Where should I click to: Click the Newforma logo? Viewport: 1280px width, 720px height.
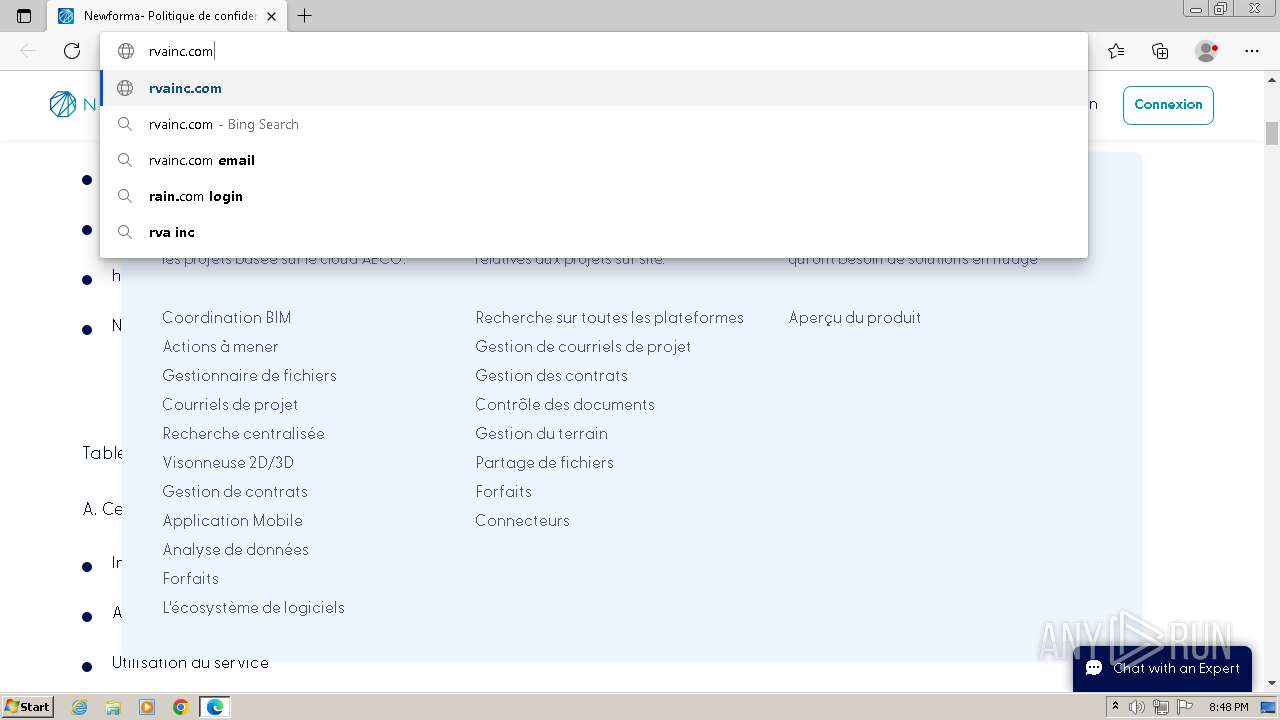(x=74, y=104)
